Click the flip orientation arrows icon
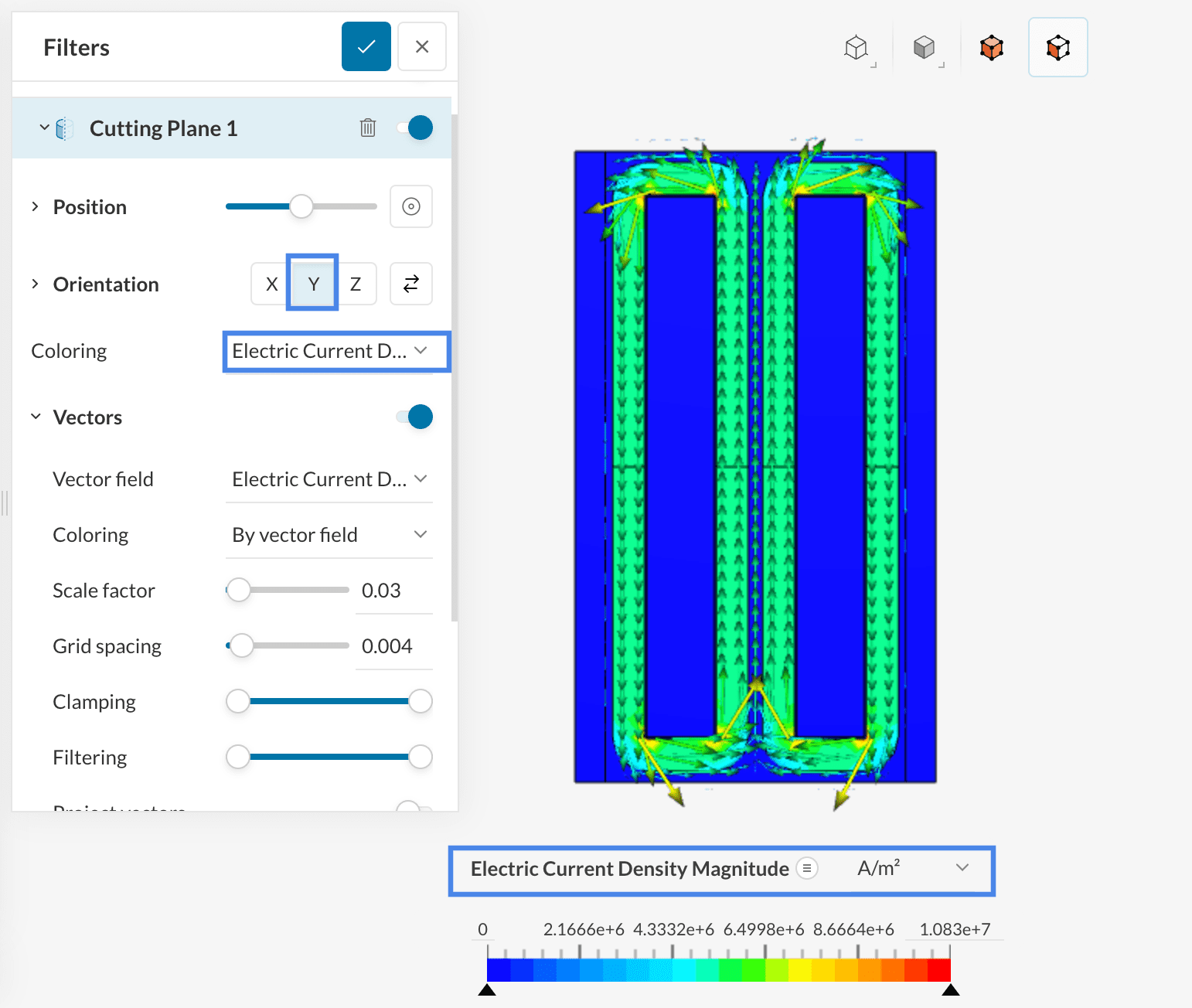Screen dimensions: 1192x1008 pos(410,284)
